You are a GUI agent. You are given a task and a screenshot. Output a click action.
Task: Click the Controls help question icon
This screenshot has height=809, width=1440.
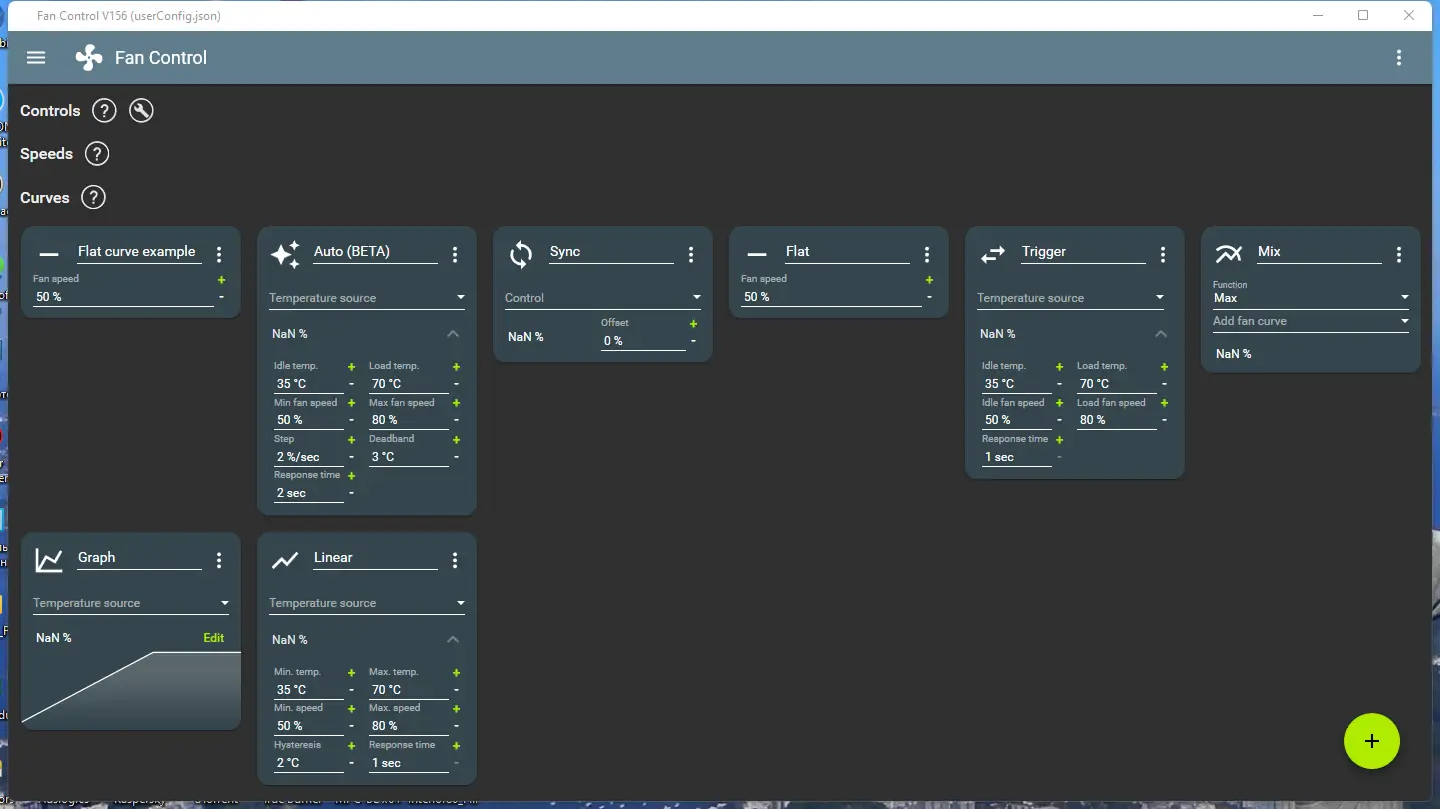104,111
